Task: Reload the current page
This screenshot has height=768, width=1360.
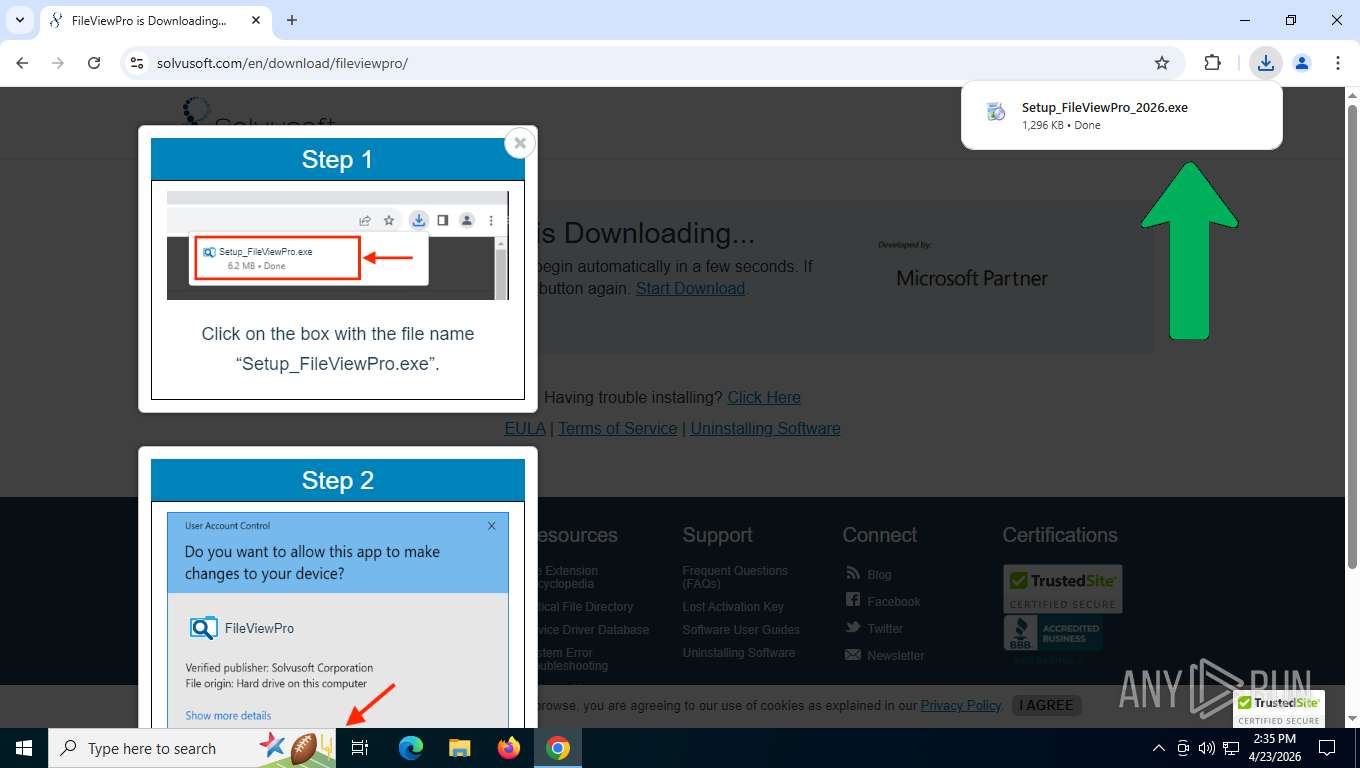Action: pyautogui.click(x=94, y=63)
